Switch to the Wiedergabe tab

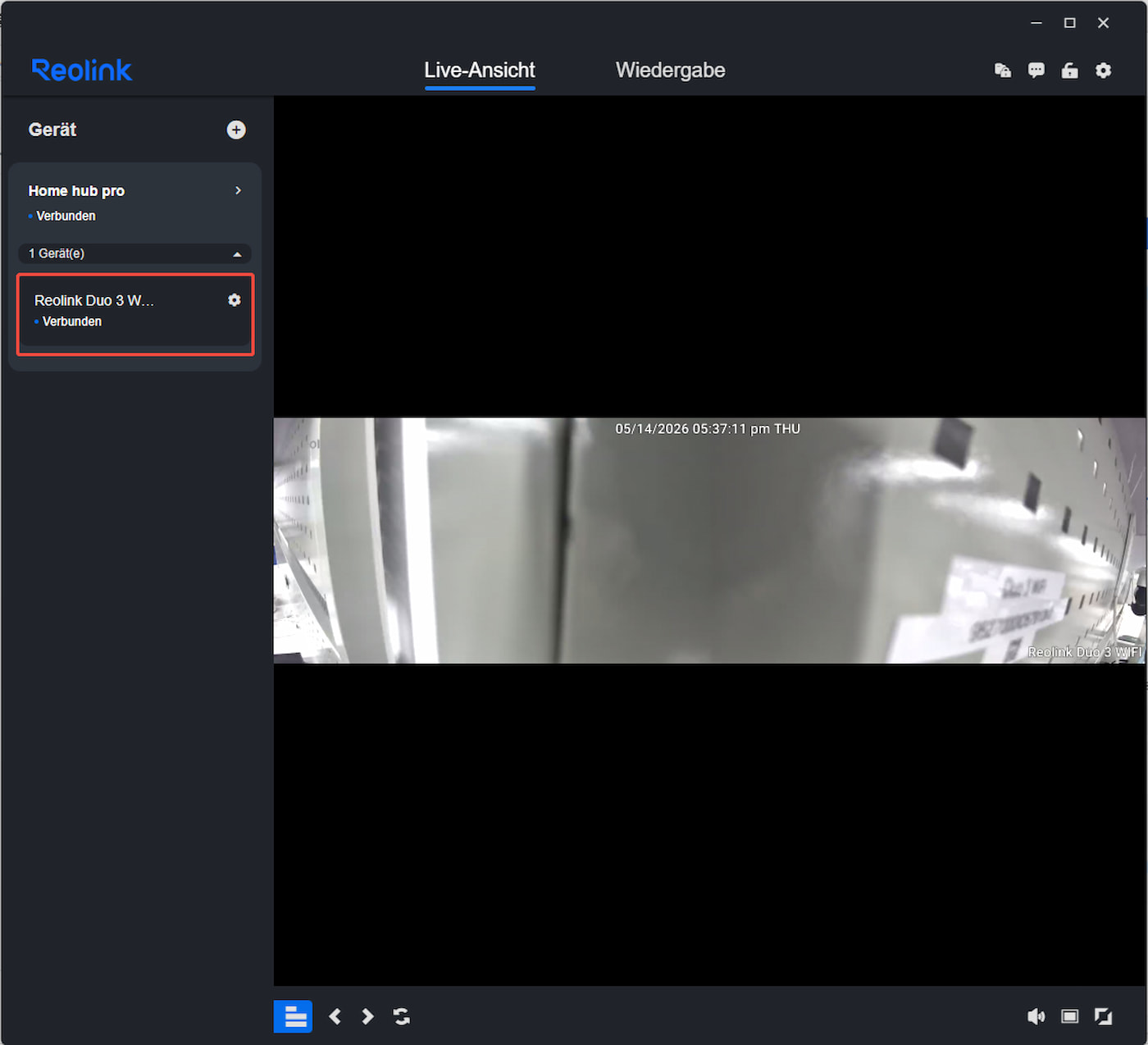pos(670,71)
